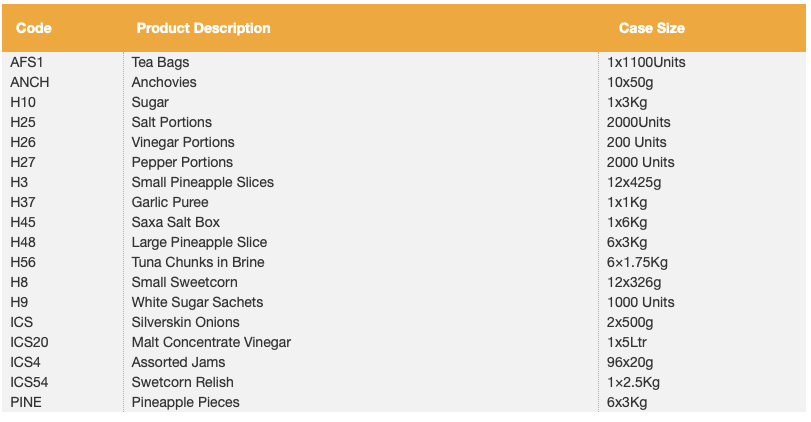Select the ICS20 code cell
Image resolution: width=811 pixels, height=422 pixels.
[29, 342]
